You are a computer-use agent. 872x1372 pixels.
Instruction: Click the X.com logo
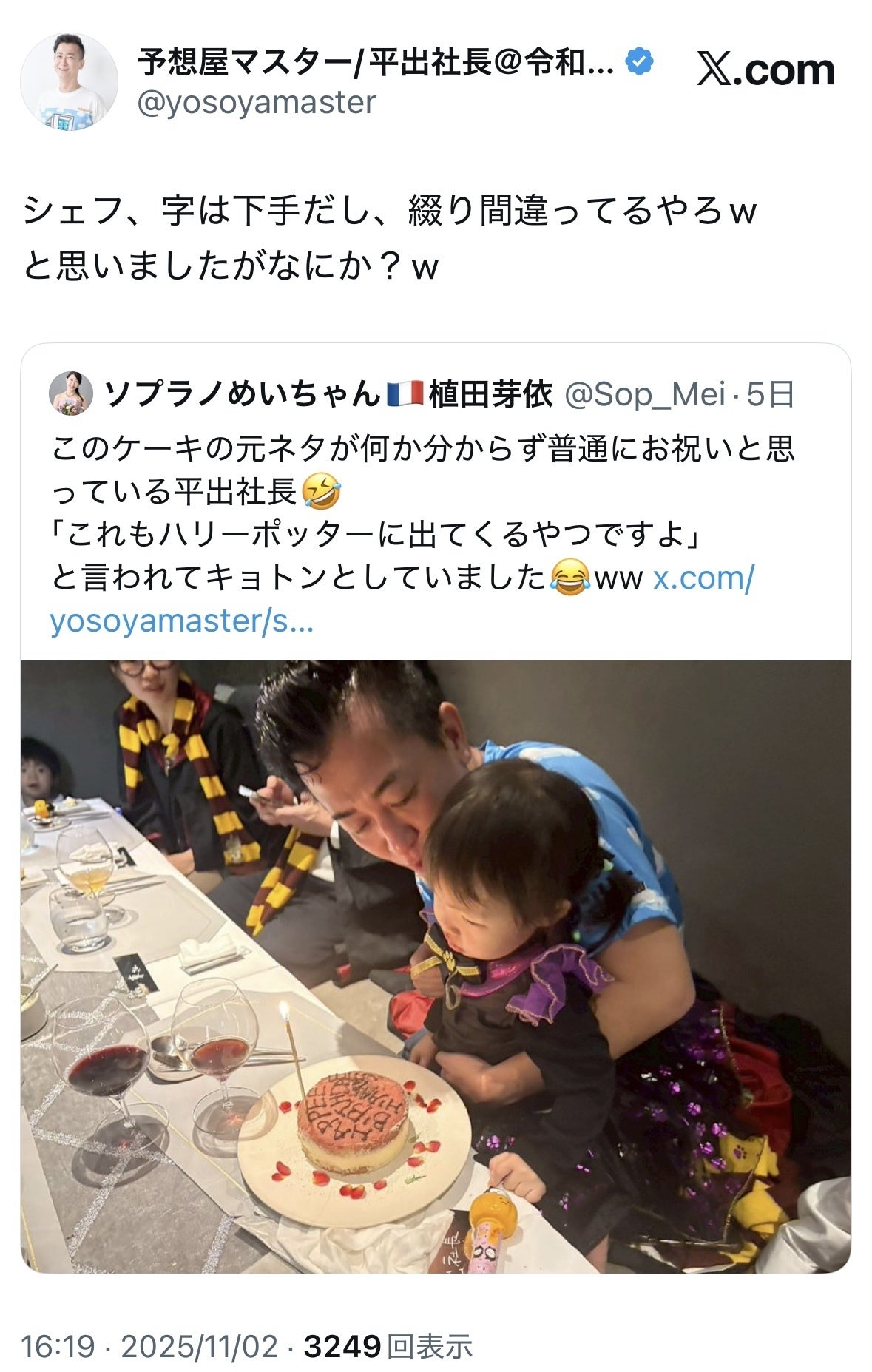point(765,70)
